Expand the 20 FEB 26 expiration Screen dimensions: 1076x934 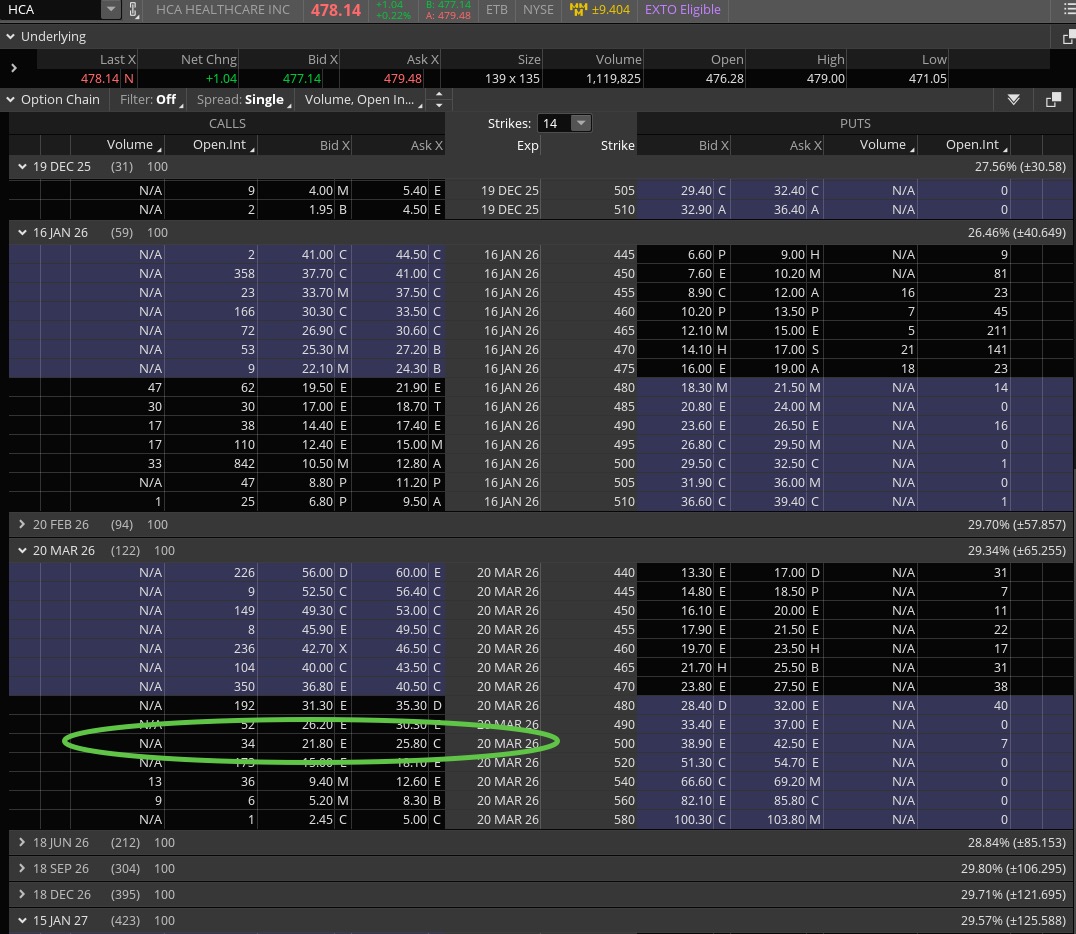23,524
